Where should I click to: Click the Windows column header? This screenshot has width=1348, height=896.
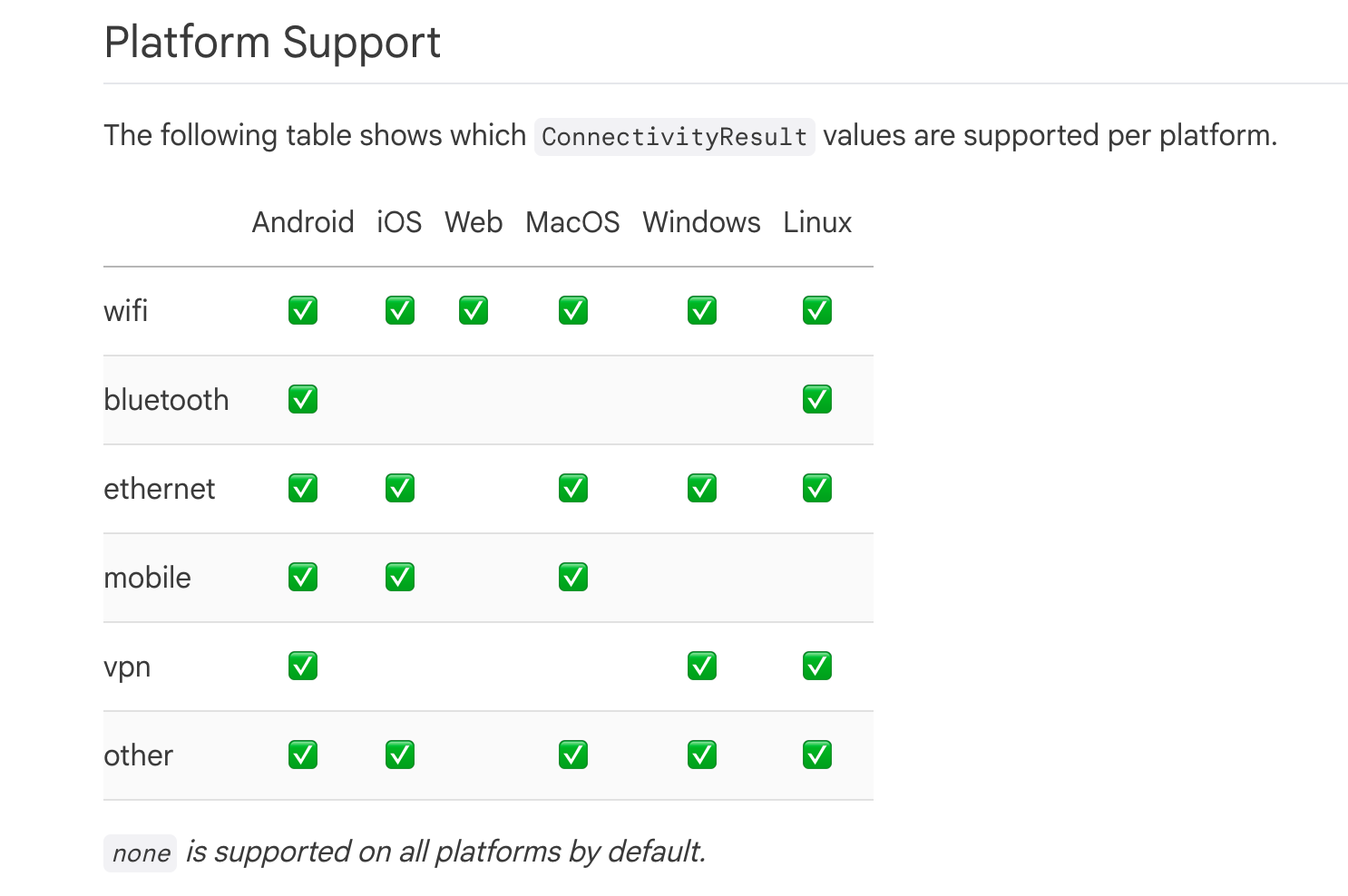701,222
